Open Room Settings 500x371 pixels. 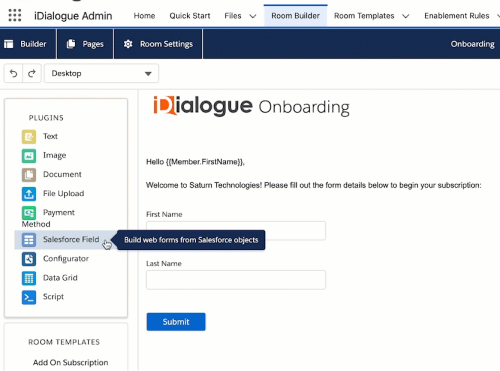(158, 44)
